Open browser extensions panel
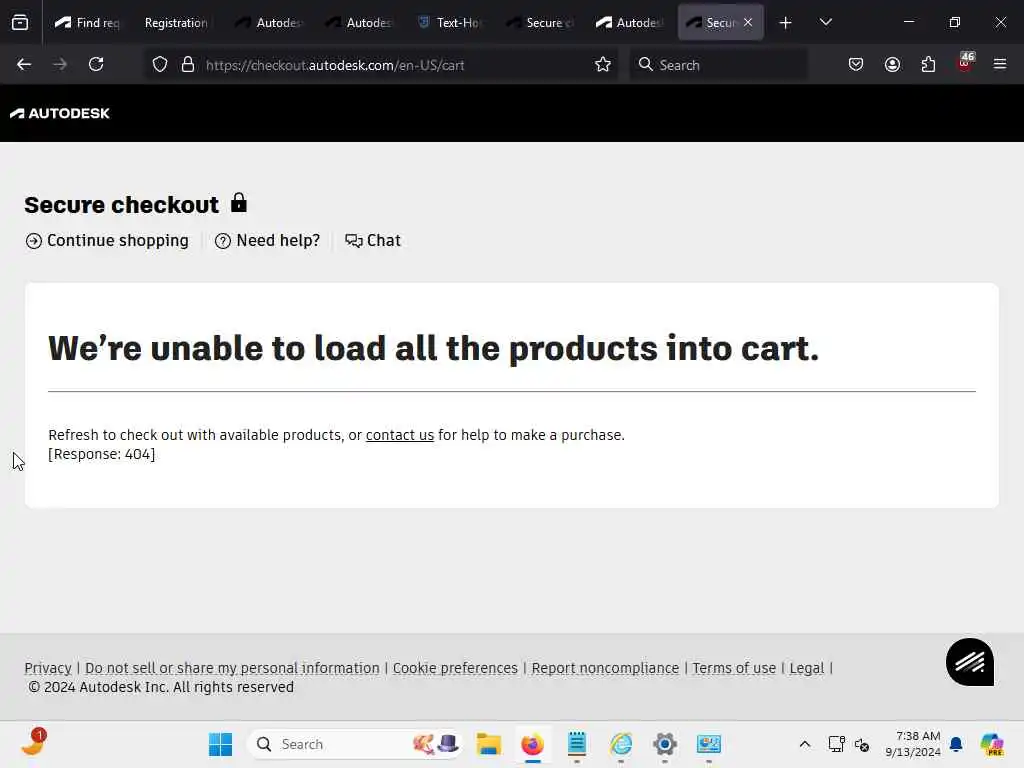The width and height of the screenshot is (1024, 768). pyautogui.click(x=928, y=65)
